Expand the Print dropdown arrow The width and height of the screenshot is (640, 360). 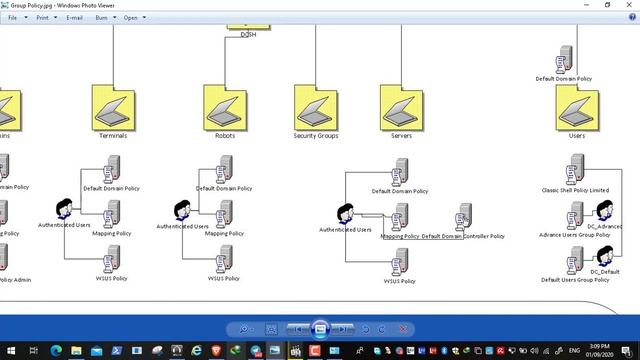pyautogui.click(x=56, y=18)
